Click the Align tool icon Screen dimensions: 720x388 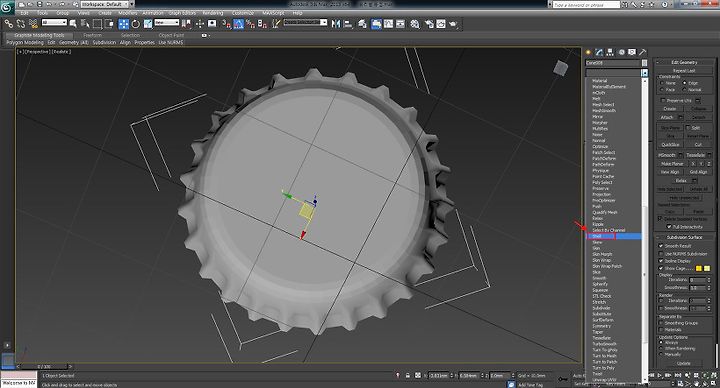point(348,23)
